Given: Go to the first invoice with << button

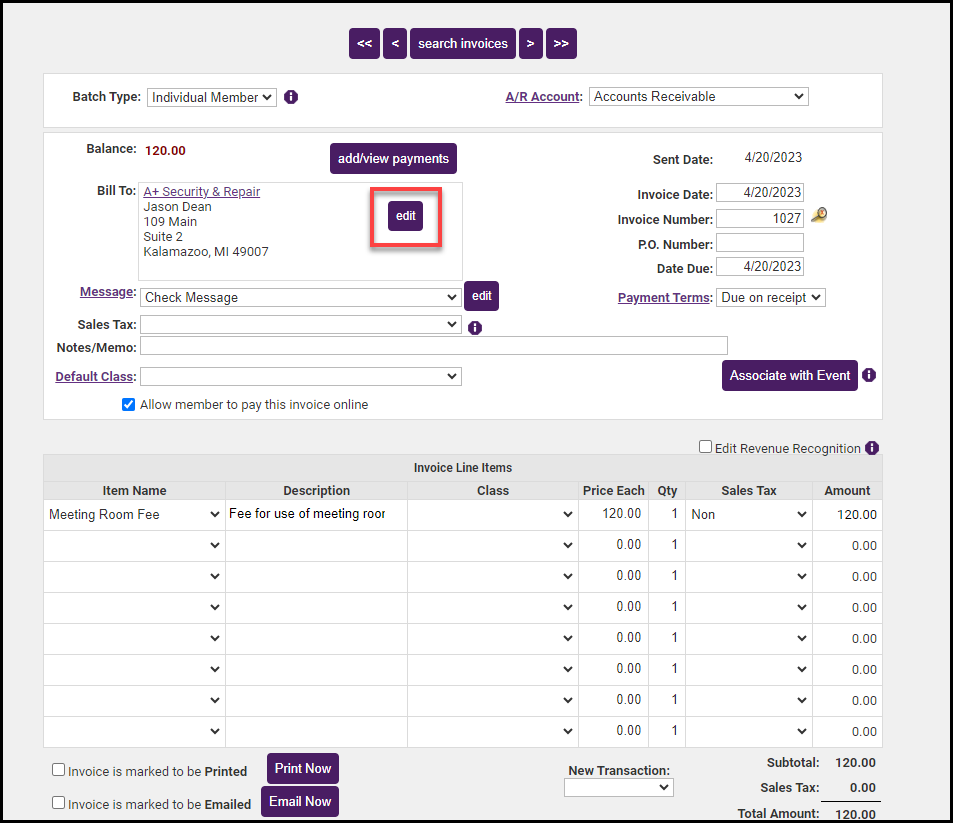Looking at the screenshot, I should [x=364, y=43].
